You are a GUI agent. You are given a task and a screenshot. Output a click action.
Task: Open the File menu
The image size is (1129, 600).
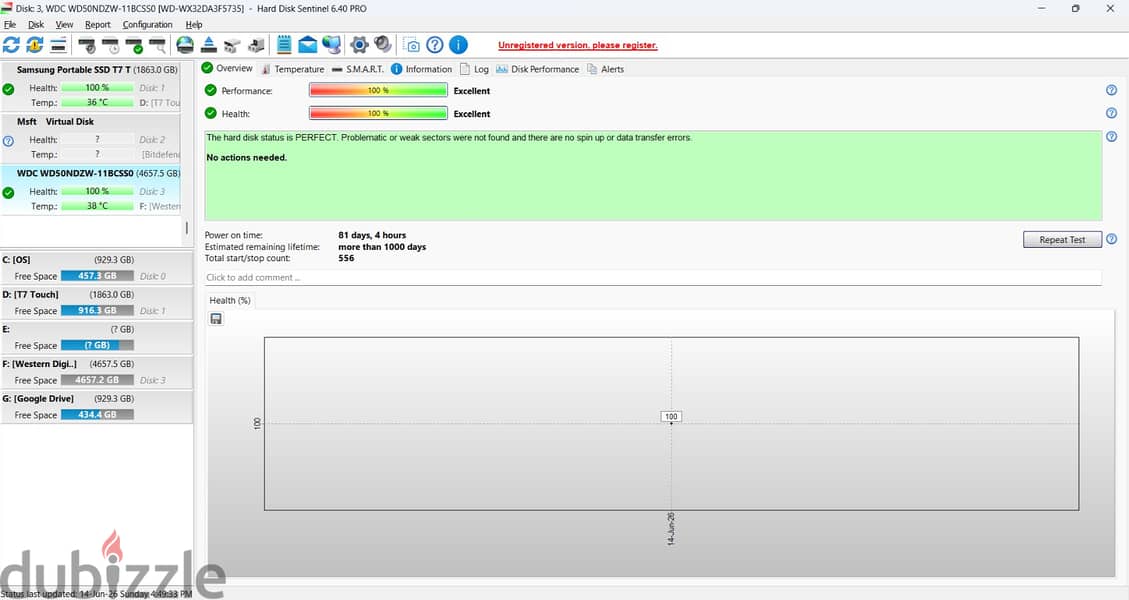pyautogui.click(x=9, y=24)
